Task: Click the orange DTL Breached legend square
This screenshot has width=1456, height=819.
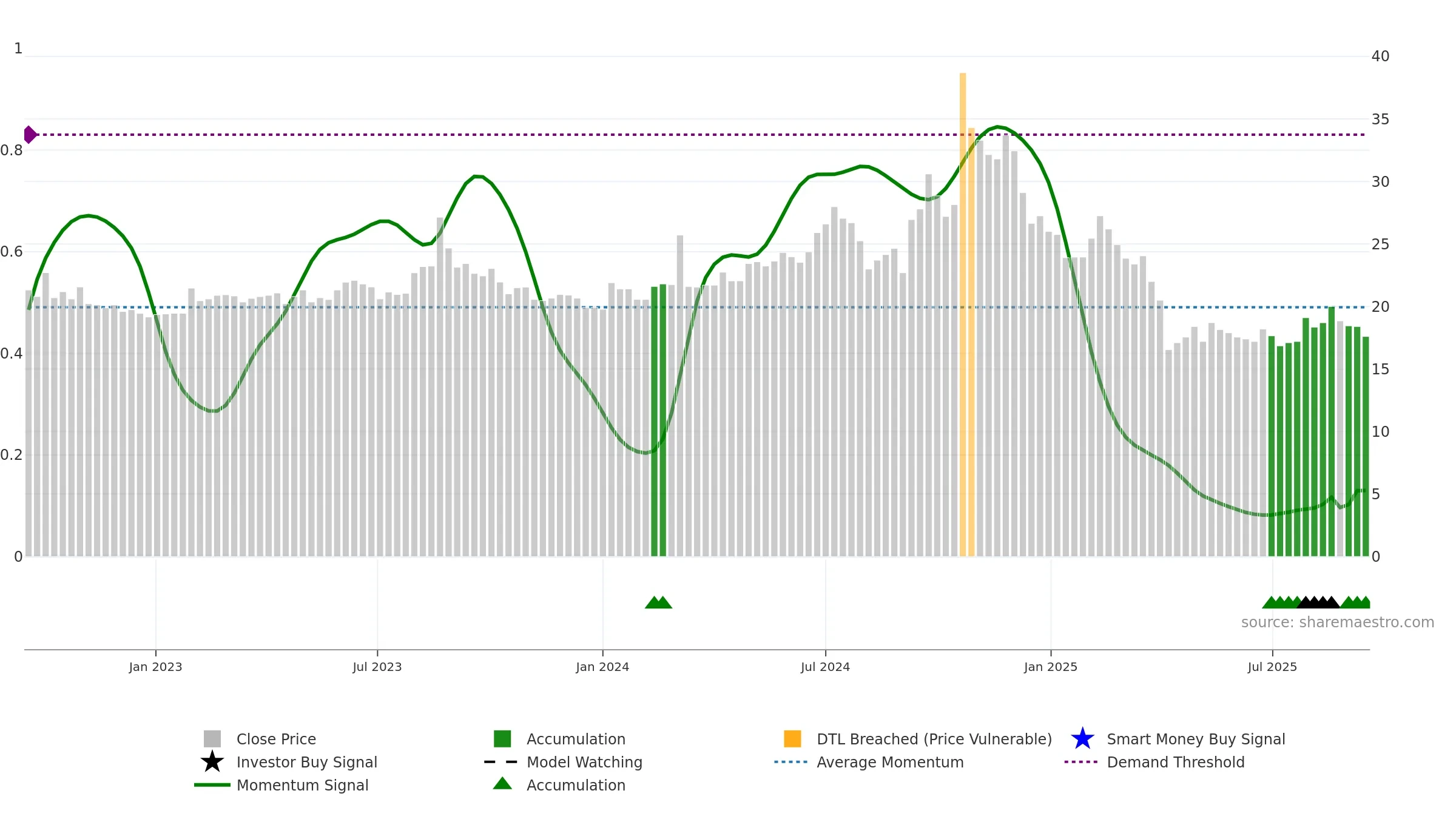Action: coord(792,739)
